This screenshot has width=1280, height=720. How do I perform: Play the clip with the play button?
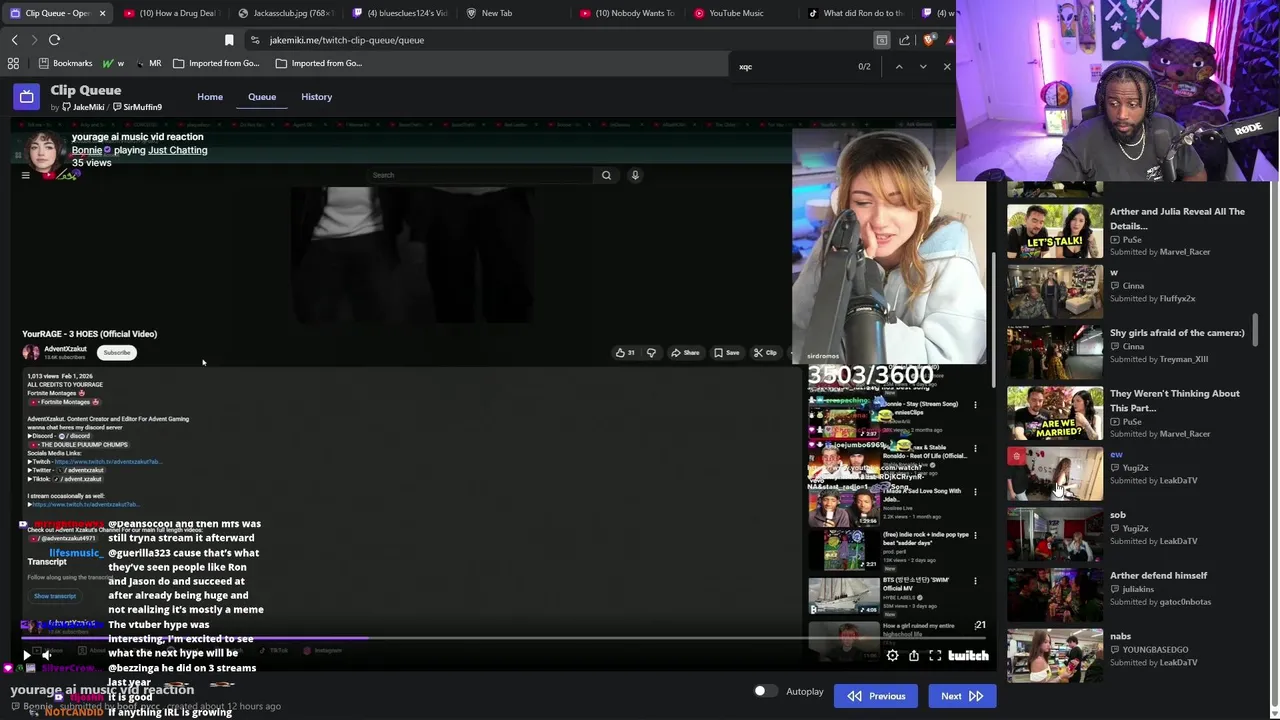coord(26,656)
